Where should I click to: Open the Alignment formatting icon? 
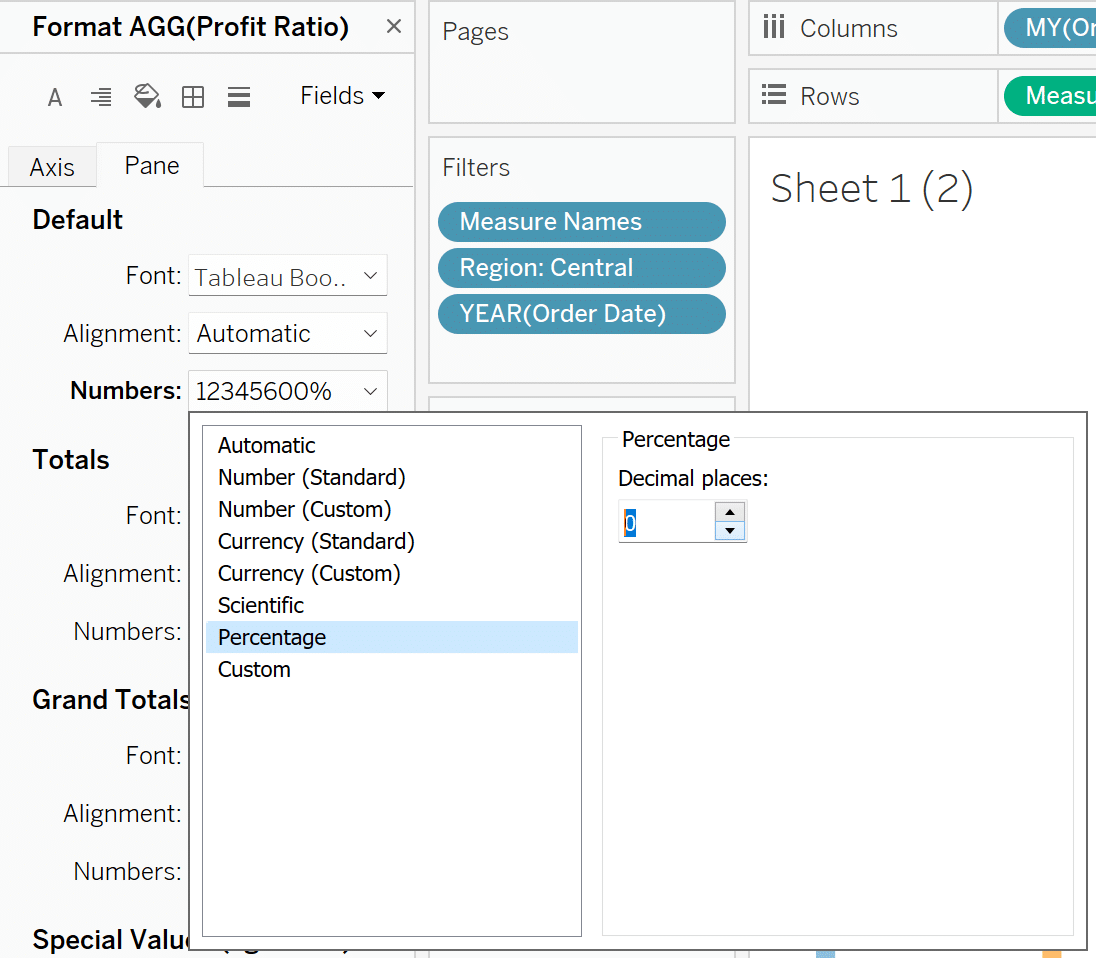coord(101,97)
